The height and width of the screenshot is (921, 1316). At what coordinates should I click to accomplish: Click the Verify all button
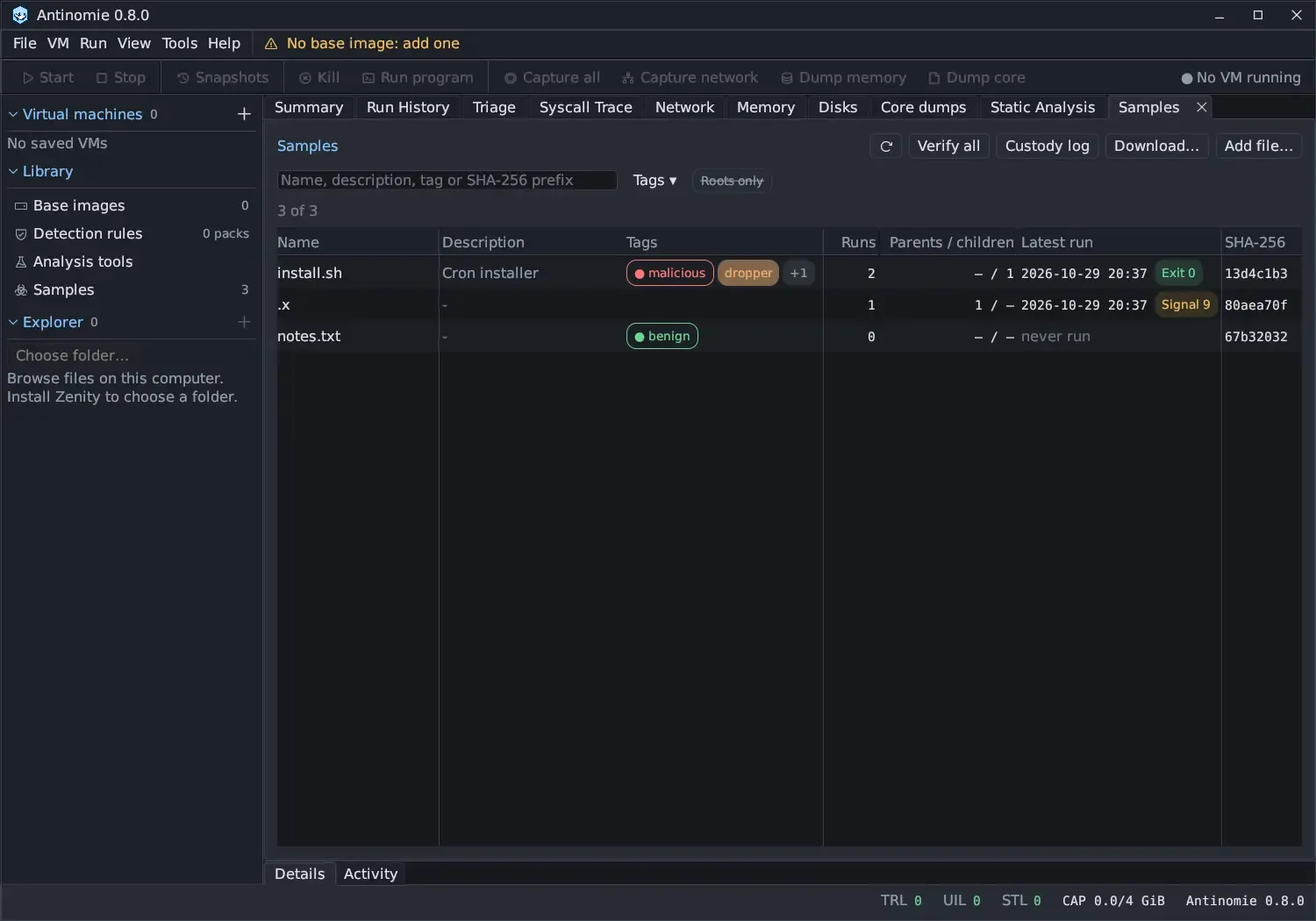(948, 146)
